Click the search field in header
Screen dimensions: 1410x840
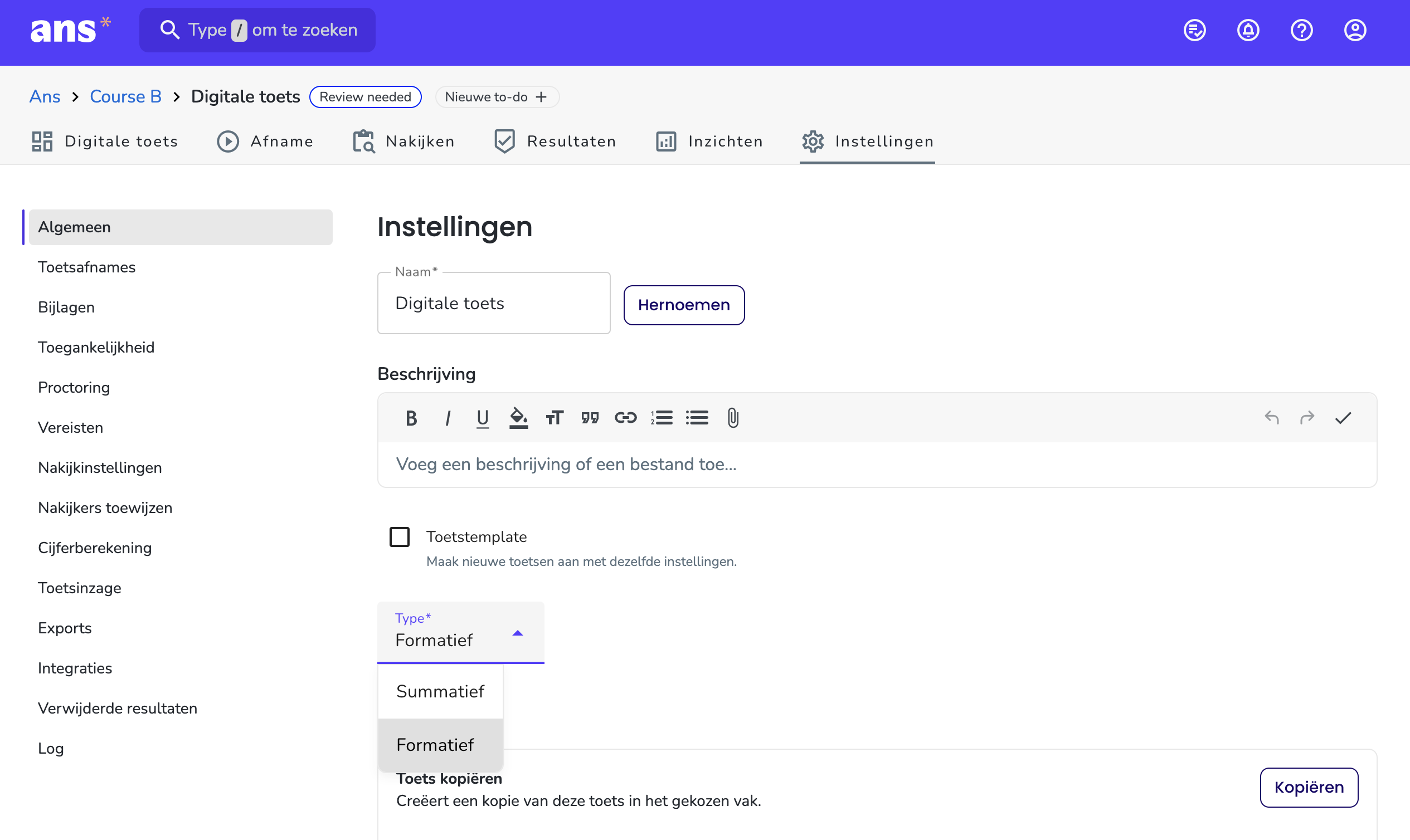[257, 30]
